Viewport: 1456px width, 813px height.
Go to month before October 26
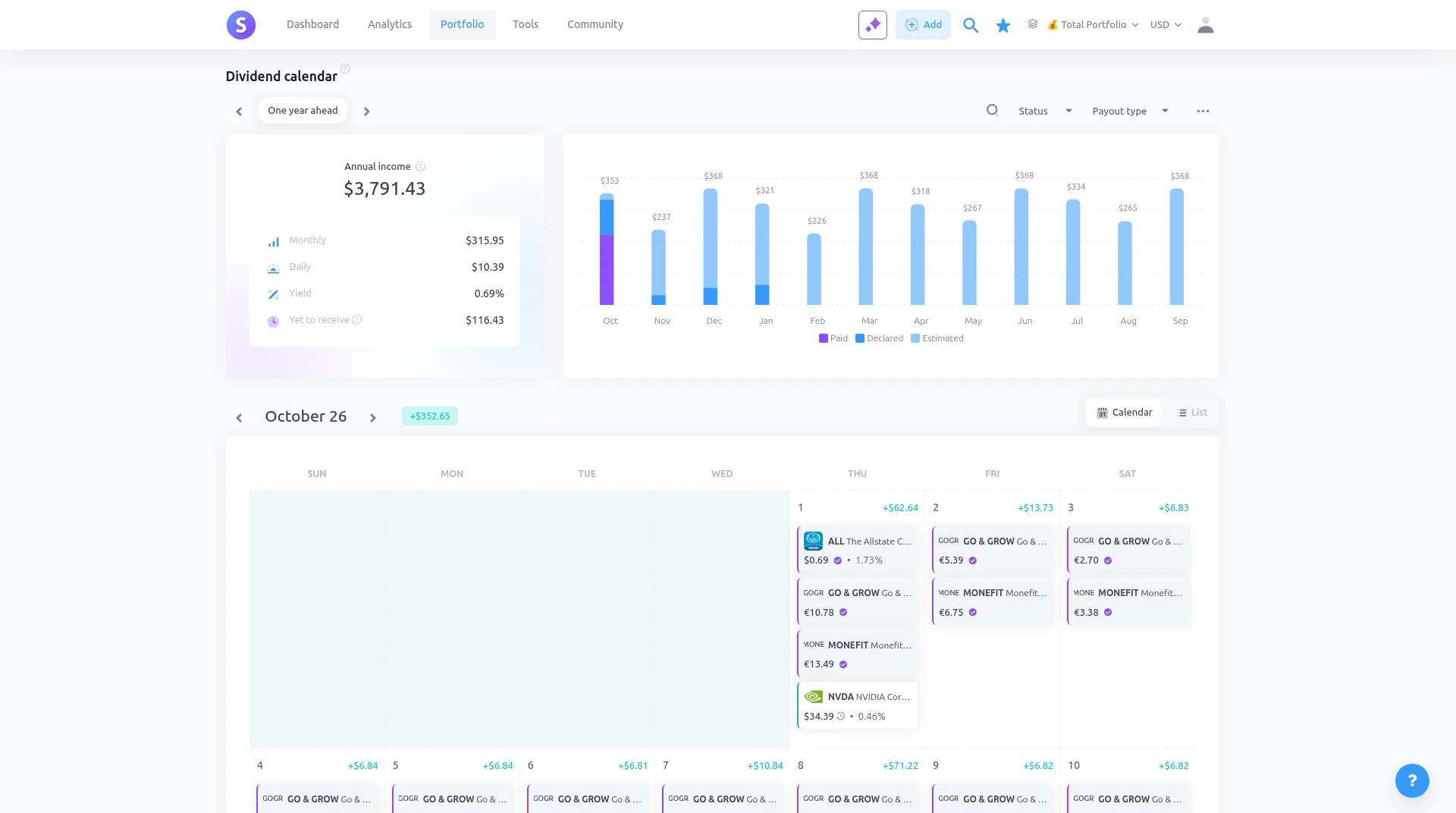[239, 418]
